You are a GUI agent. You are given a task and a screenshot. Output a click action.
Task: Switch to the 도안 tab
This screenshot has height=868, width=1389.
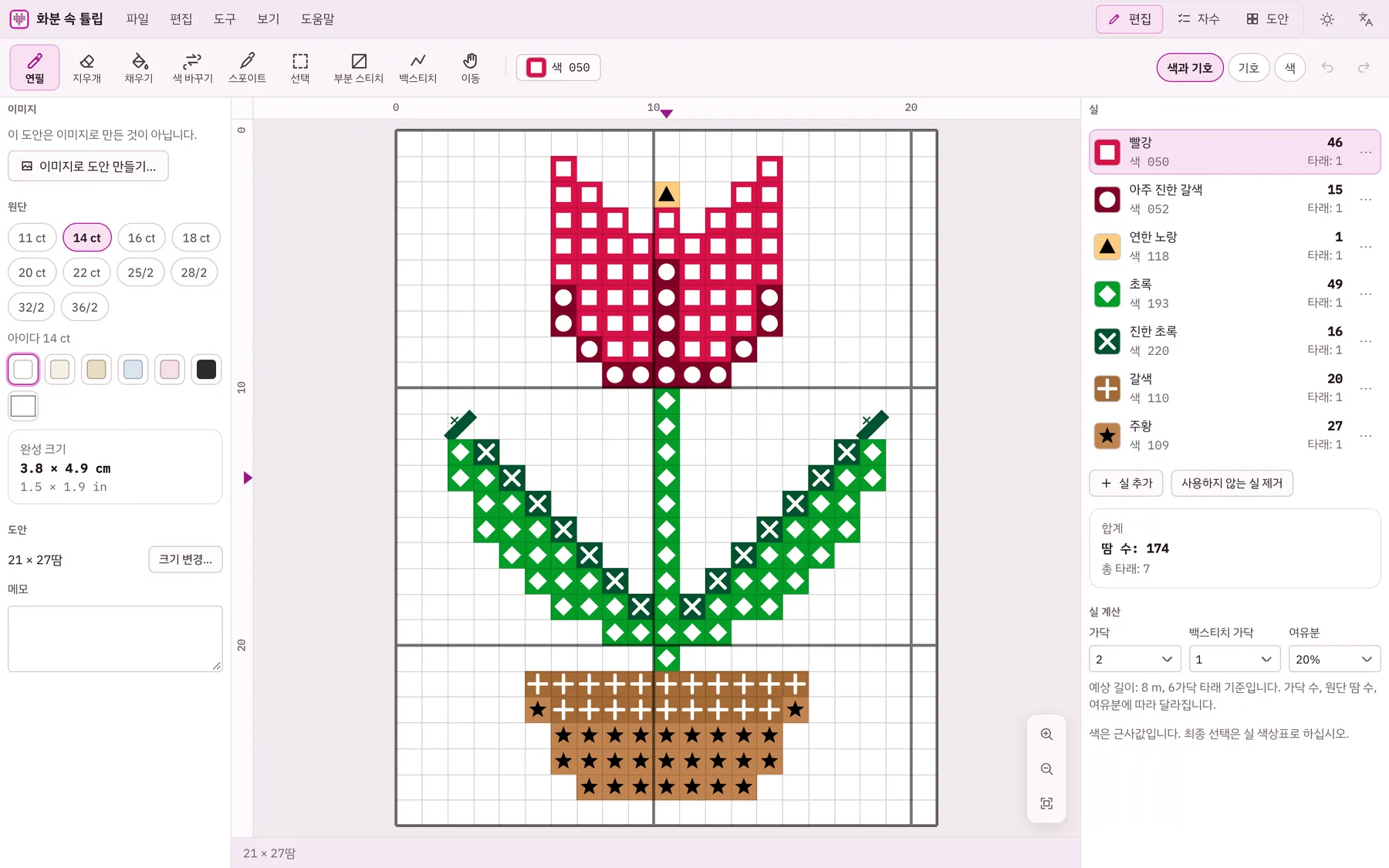[x=1268, y=19]
